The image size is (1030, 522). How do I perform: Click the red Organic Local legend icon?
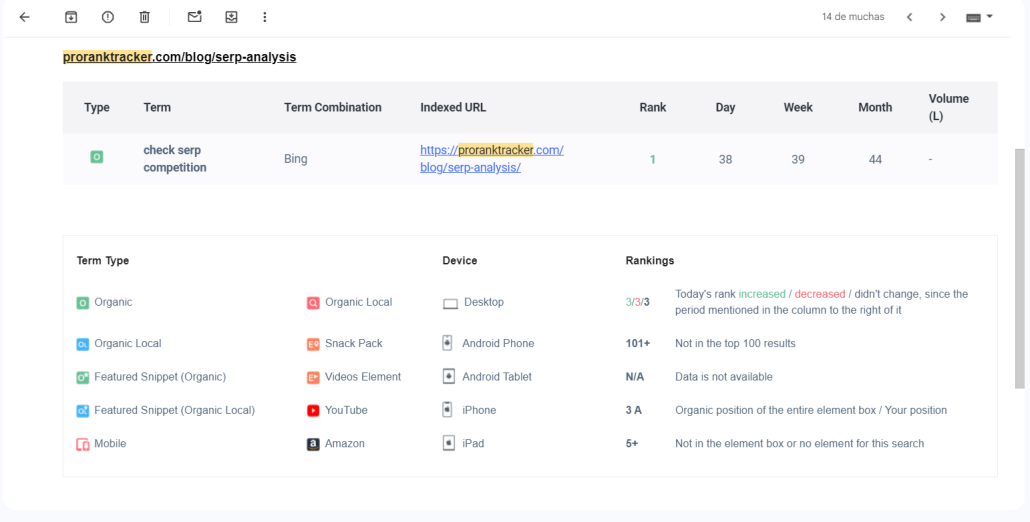(x=313, y=303)
